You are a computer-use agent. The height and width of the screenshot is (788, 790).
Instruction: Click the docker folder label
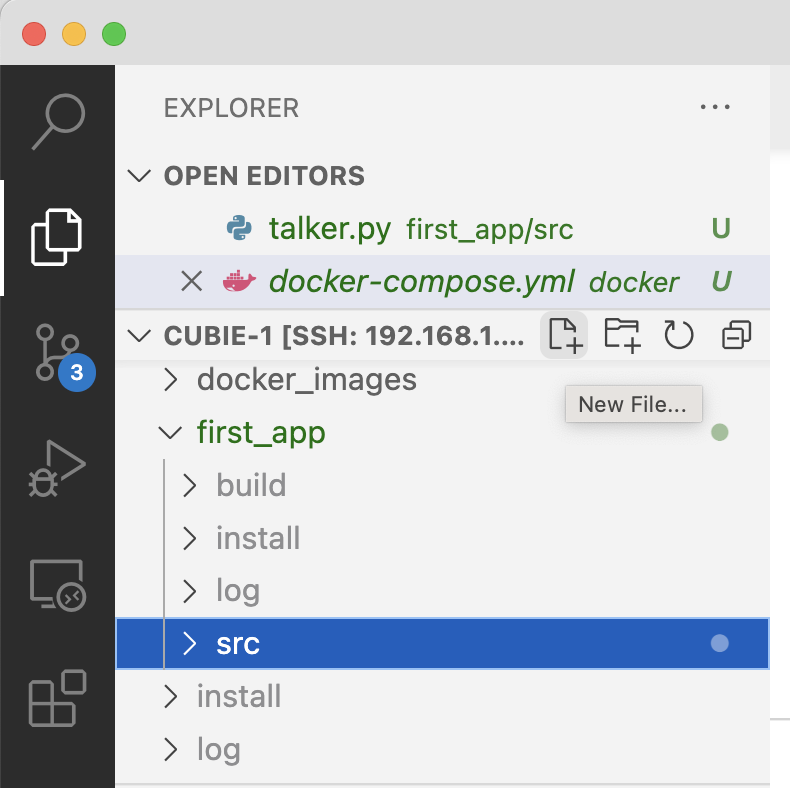pos(634,282)
